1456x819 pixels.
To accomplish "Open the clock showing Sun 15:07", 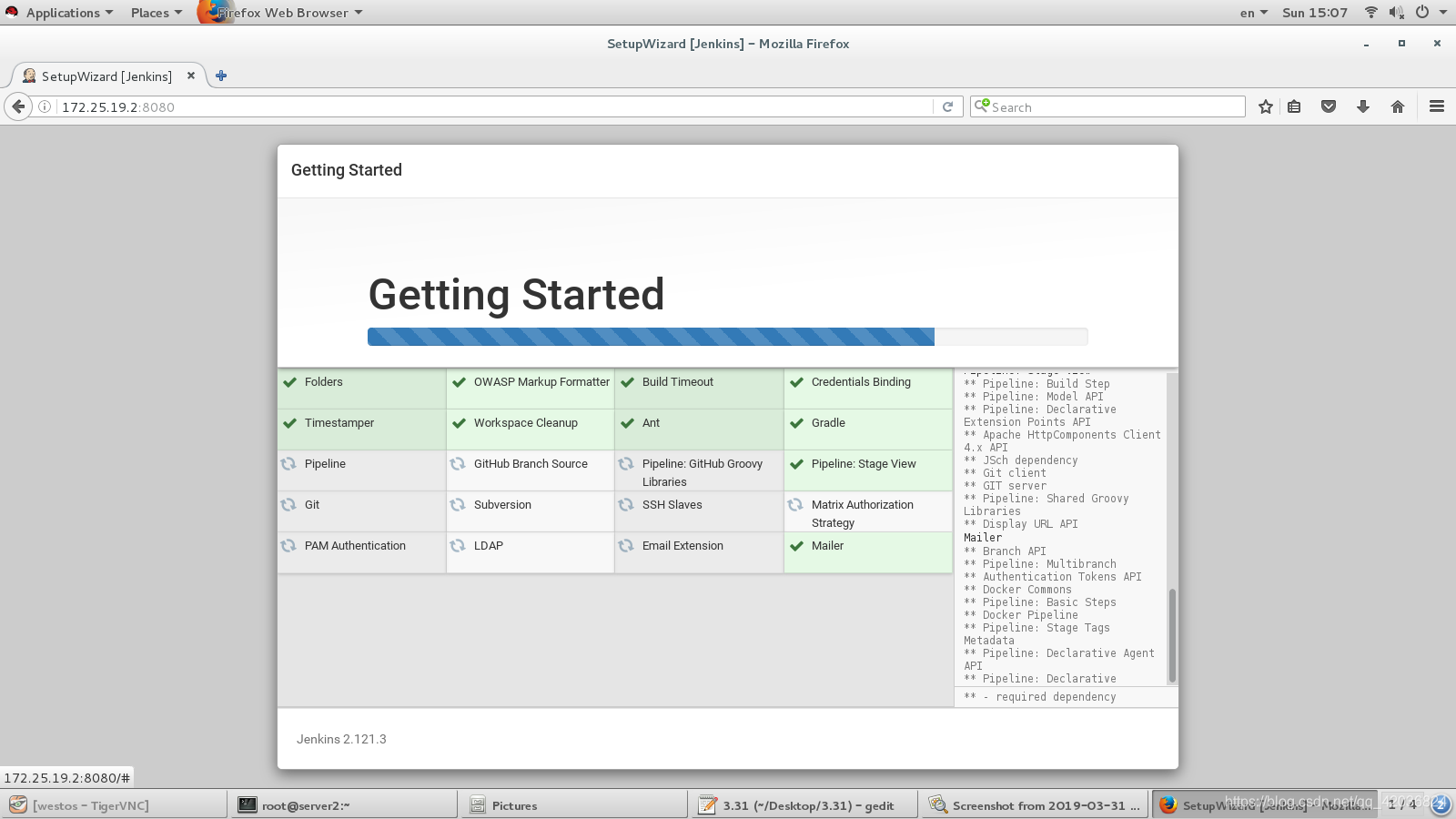I will (1315, 13).
